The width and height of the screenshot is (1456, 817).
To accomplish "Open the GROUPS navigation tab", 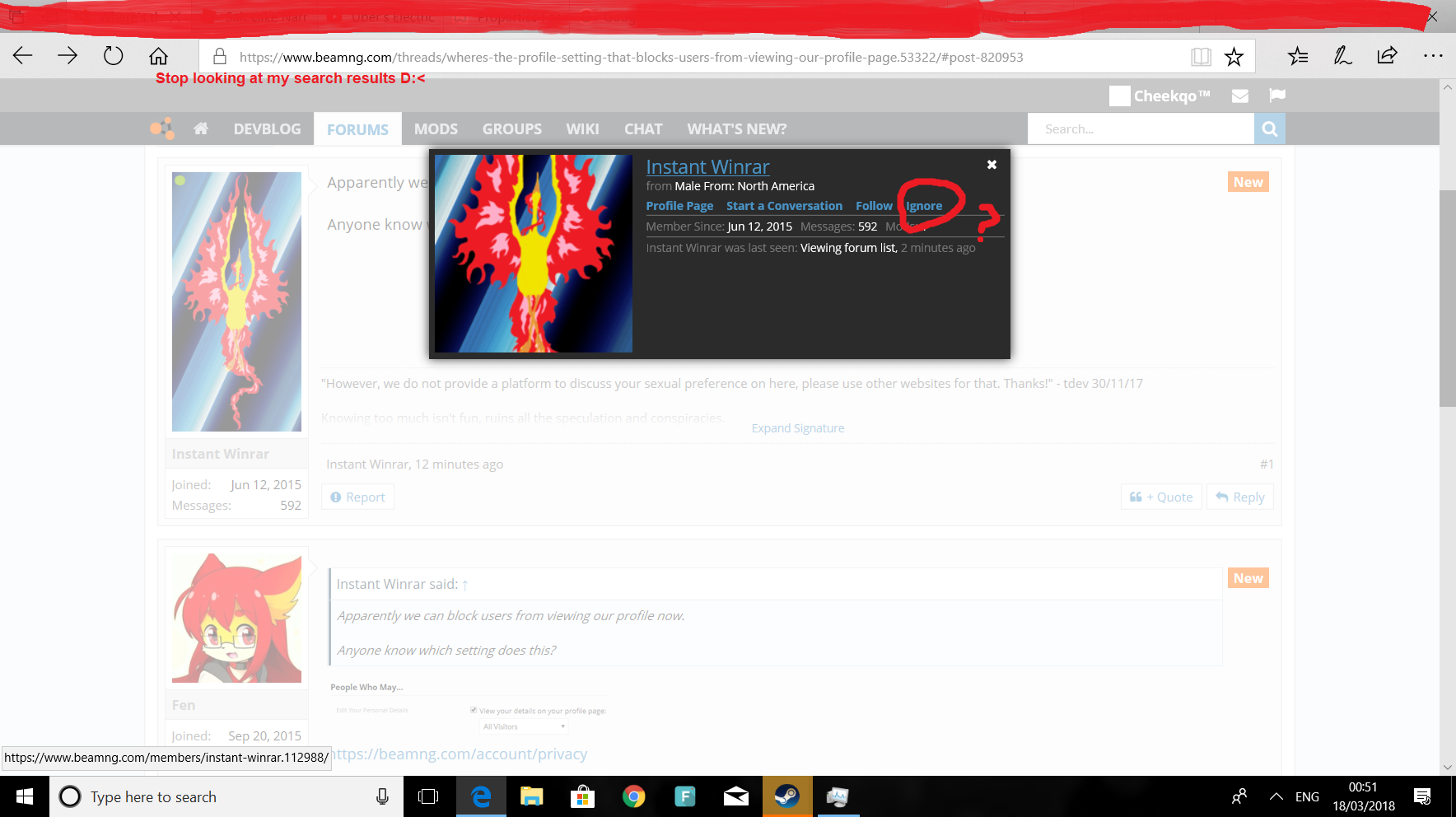I will 512,128.
